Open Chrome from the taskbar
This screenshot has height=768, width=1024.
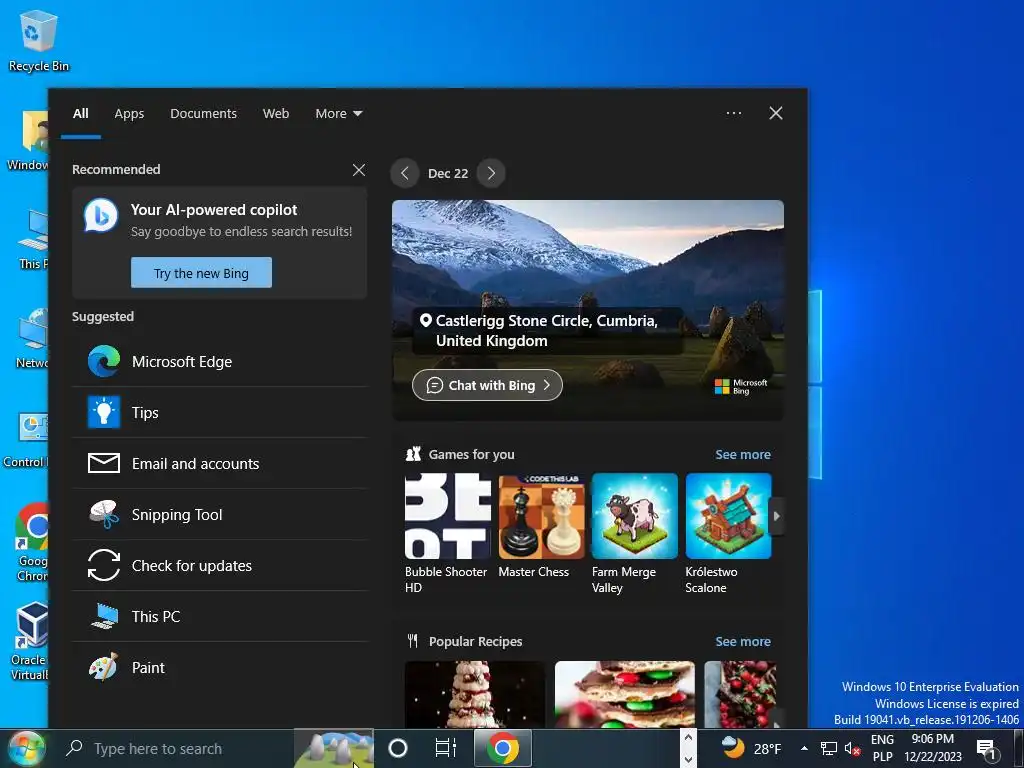pos(502,748)
